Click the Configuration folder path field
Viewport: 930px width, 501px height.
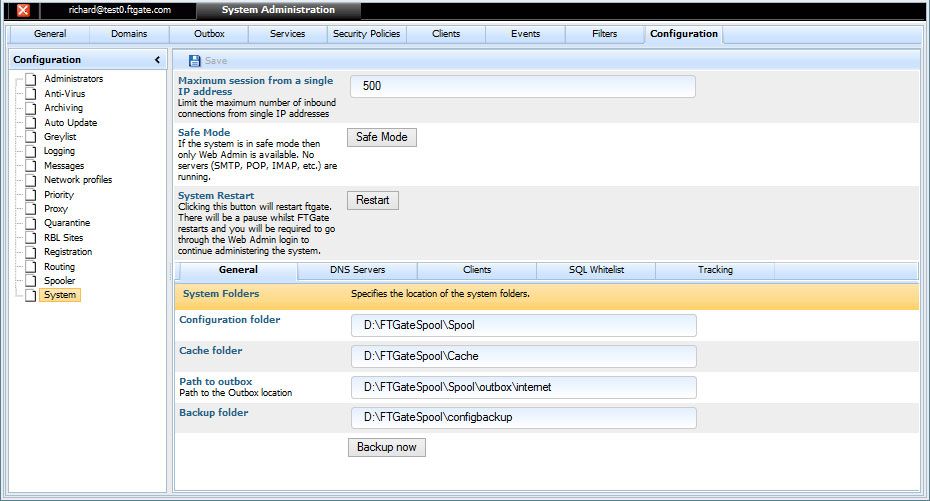click(524, 325)
